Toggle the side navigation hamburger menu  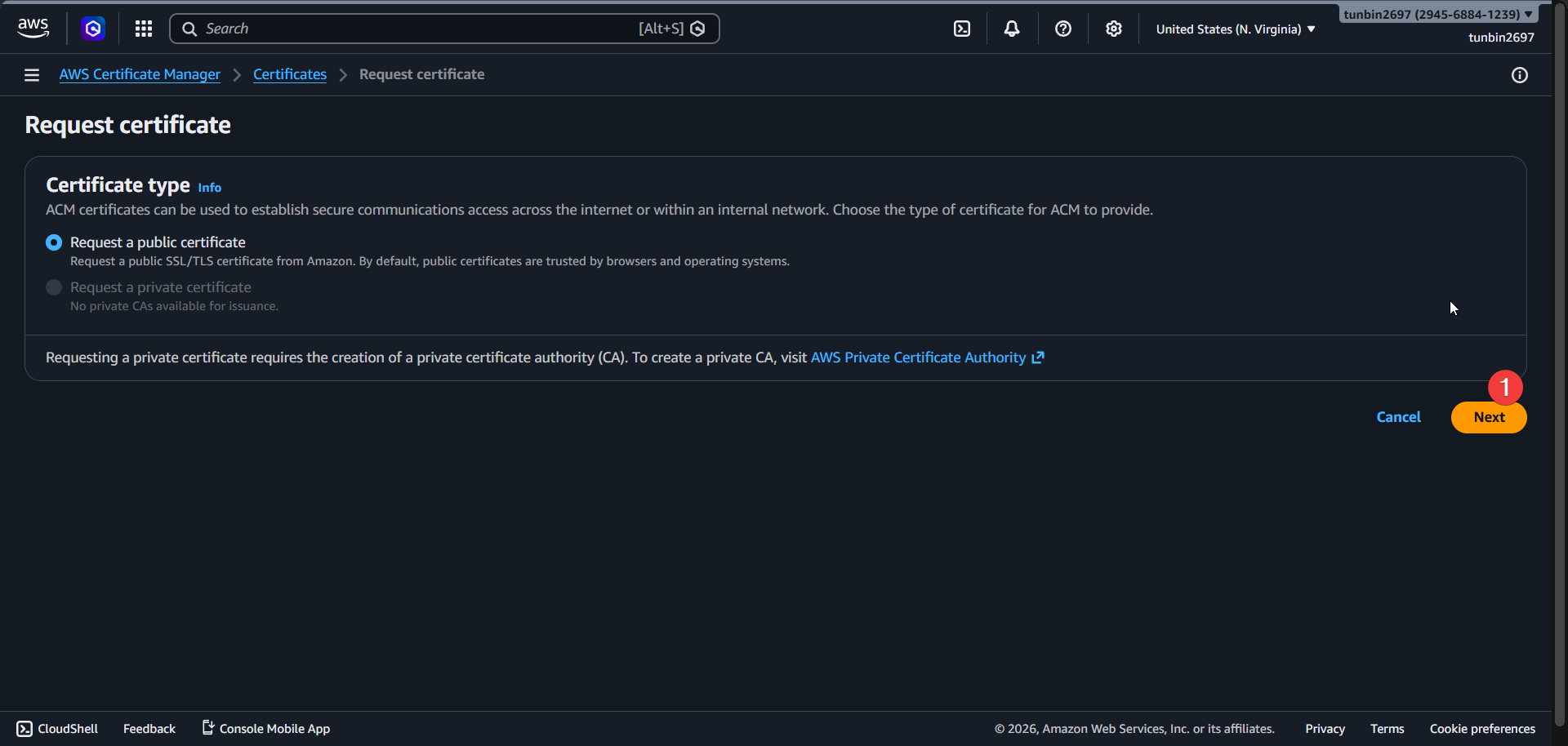tap(32, 75)
